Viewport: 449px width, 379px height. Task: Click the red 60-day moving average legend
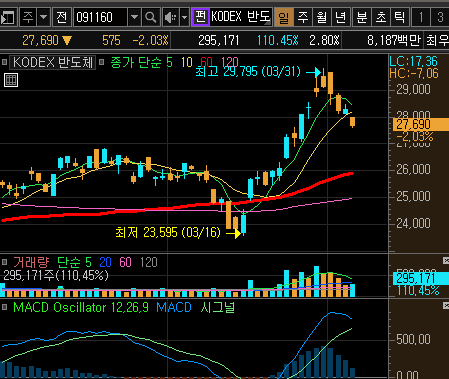206,62
